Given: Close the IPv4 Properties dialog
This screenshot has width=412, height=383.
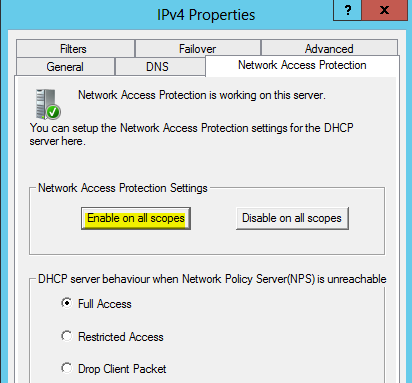Looking at the screenshot, I should point(384,10).
